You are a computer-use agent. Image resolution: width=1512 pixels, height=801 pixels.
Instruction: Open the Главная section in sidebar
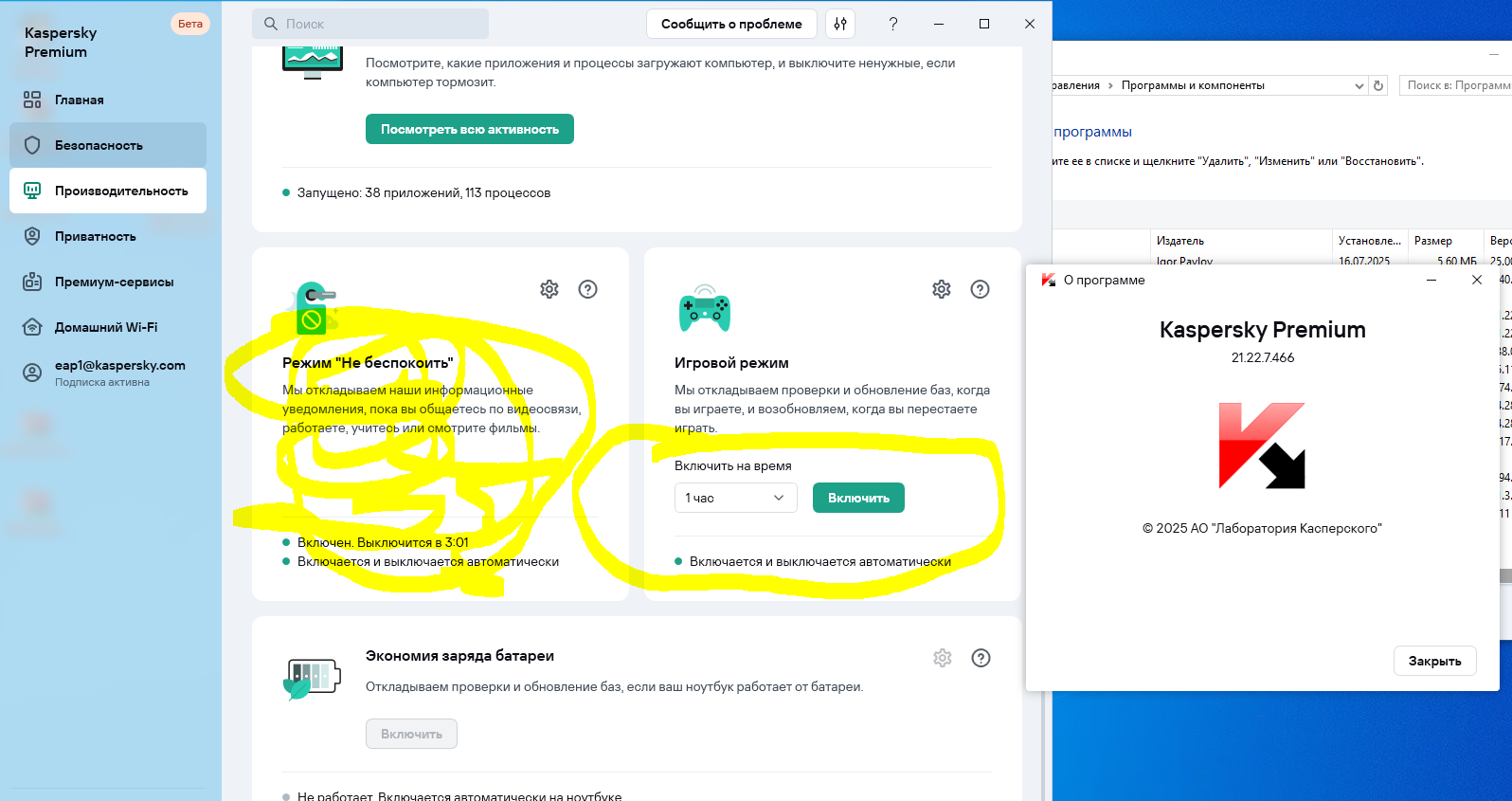coord(108,100)
